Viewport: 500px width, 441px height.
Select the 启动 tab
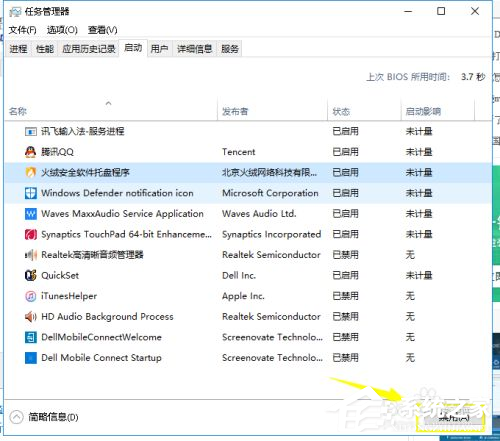click(133, 48)
